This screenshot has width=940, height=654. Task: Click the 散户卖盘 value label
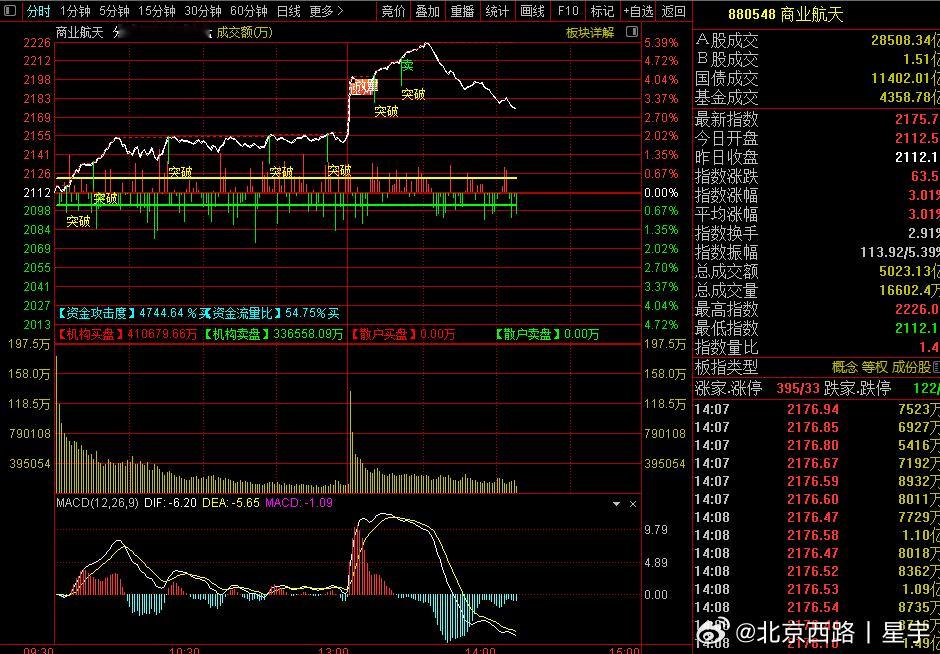546,334
